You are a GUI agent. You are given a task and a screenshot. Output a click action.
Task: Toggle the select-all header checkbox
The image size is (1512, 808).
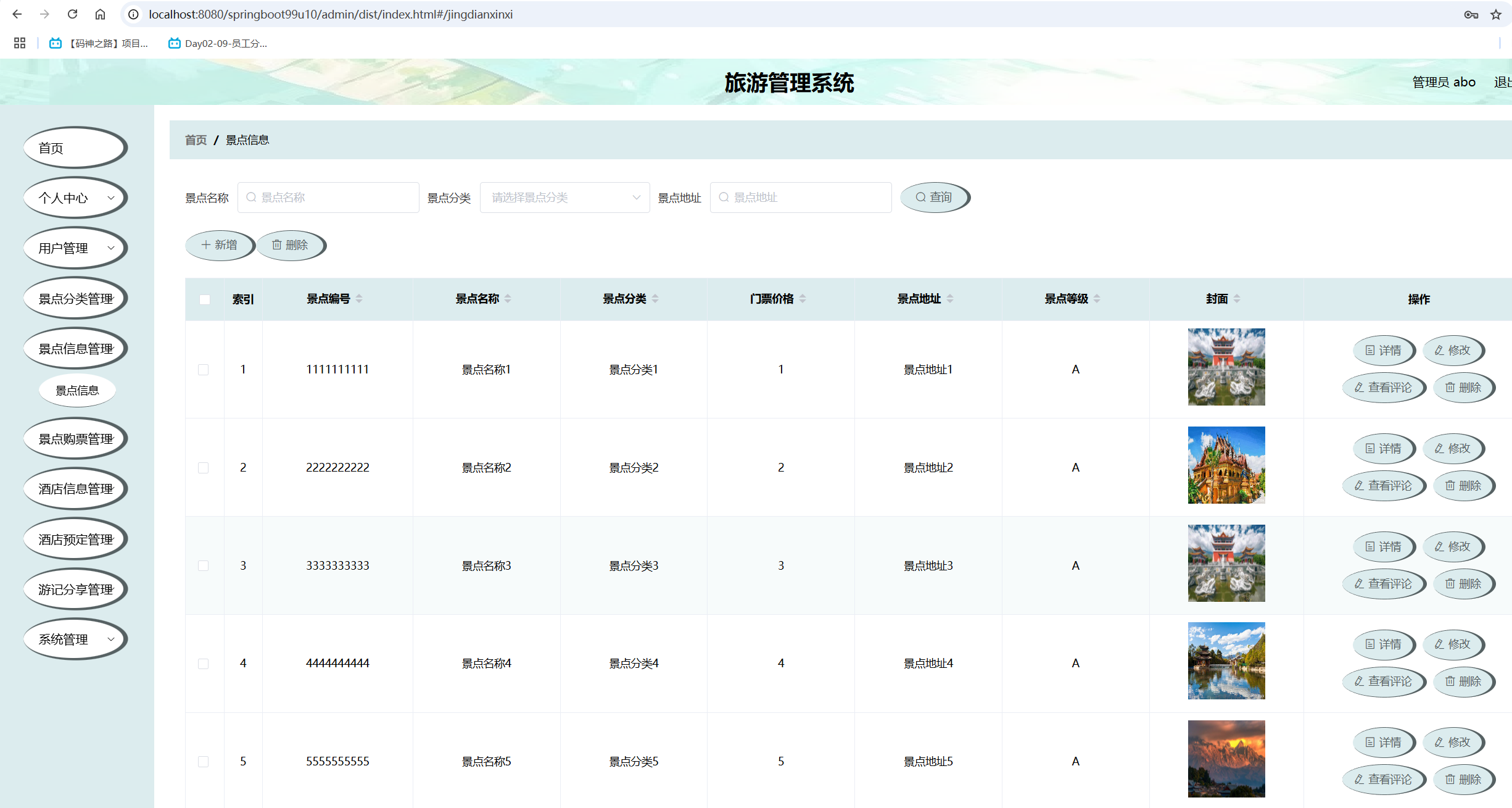(205, 299)
